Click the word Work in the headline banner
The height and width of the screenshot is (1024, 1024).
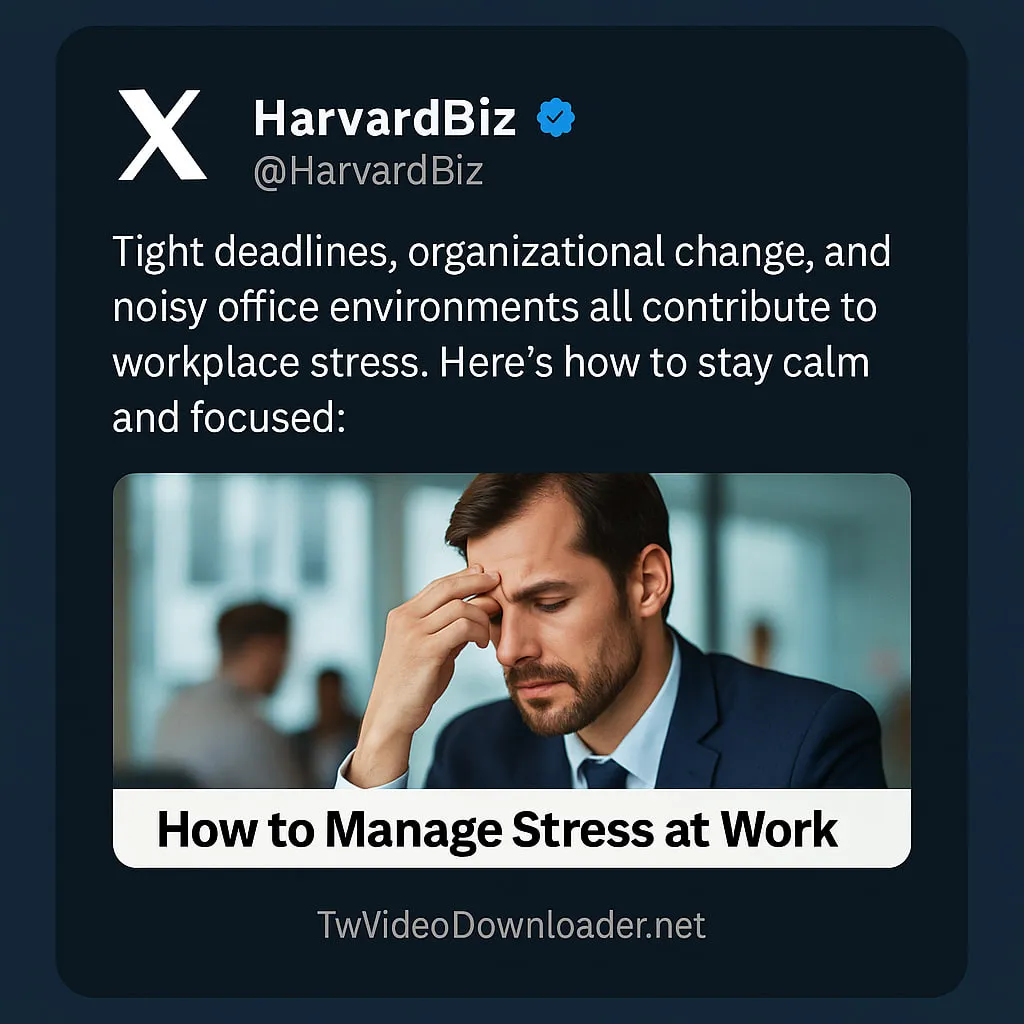tap(779, 830)
